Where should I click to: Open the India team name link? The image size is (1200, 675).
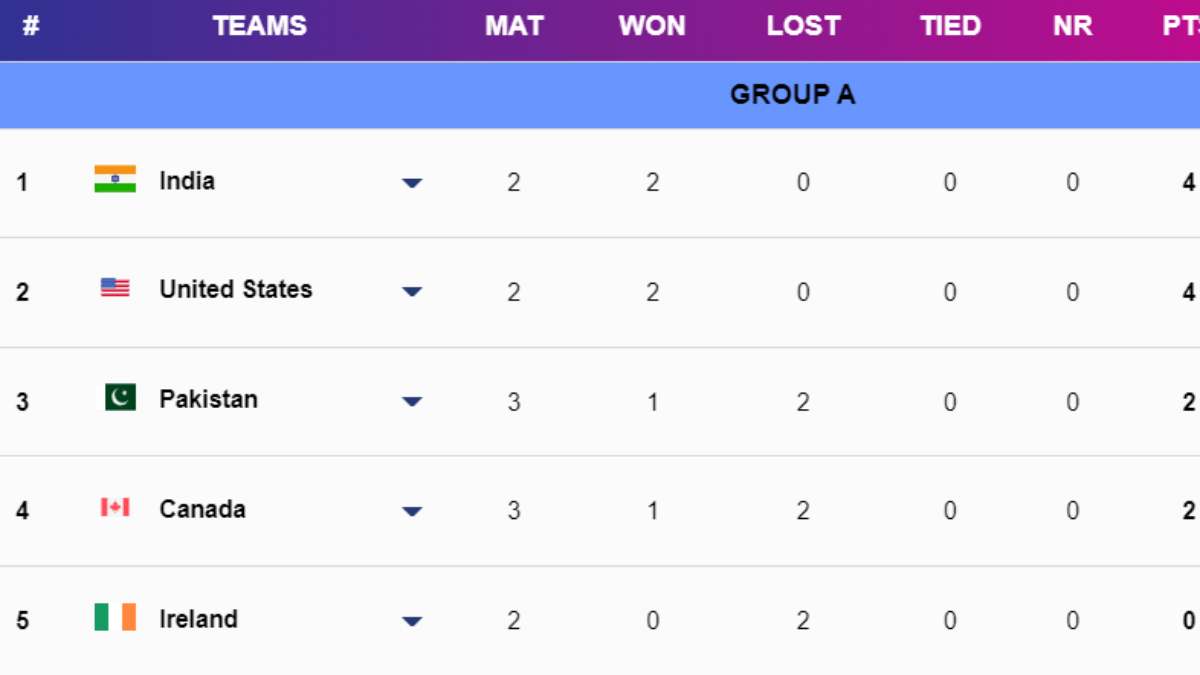point(187,181)
